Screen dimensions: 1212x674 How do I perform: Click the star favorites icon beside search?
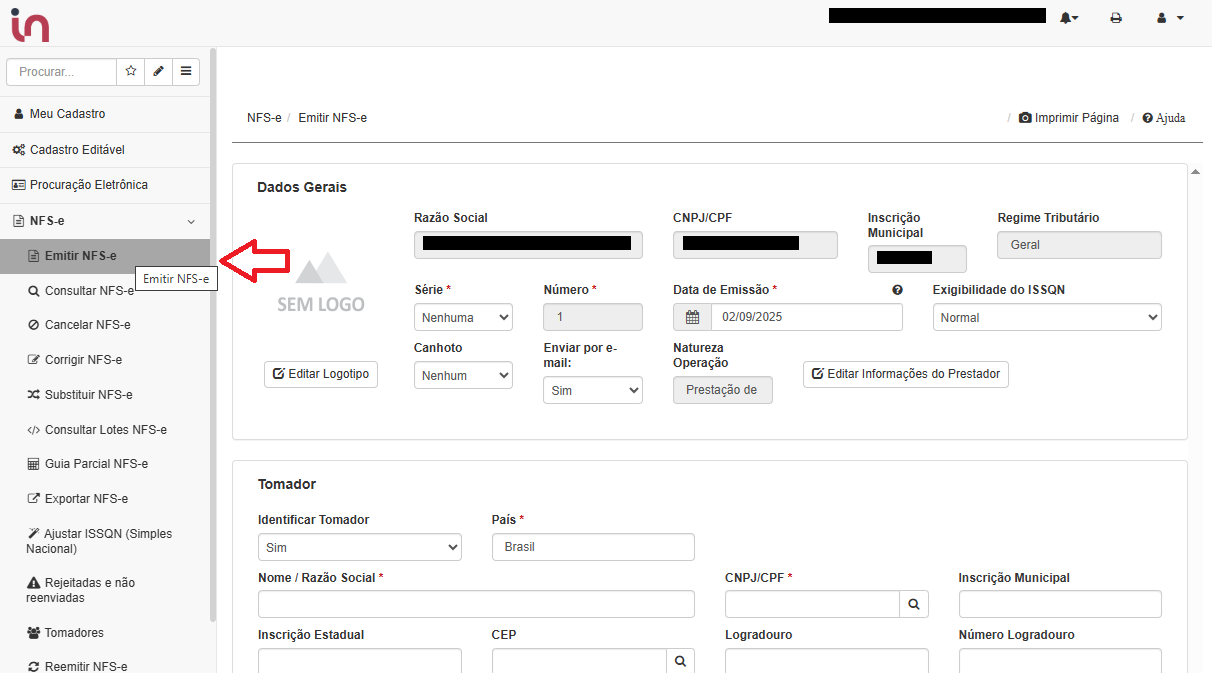point(131,72)
